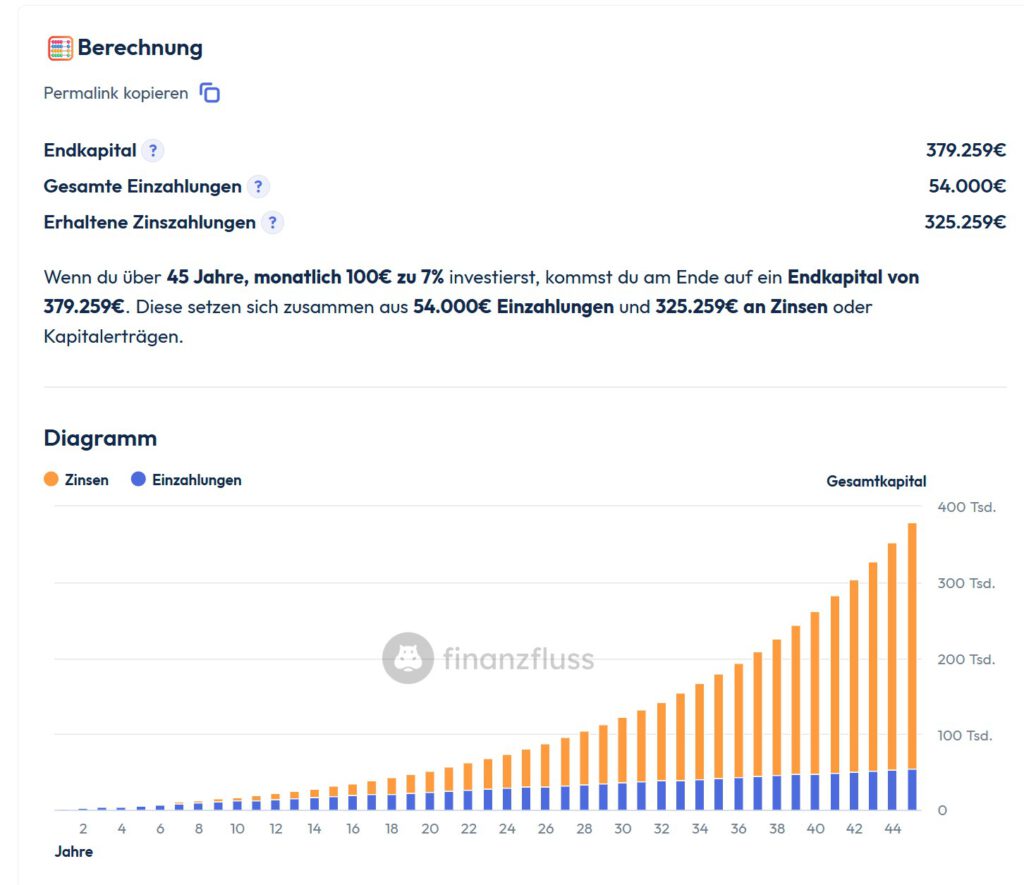1024x885 pixels.
Task: Click the year 20 label on the x-axis
Action: [x=430, y=829]
